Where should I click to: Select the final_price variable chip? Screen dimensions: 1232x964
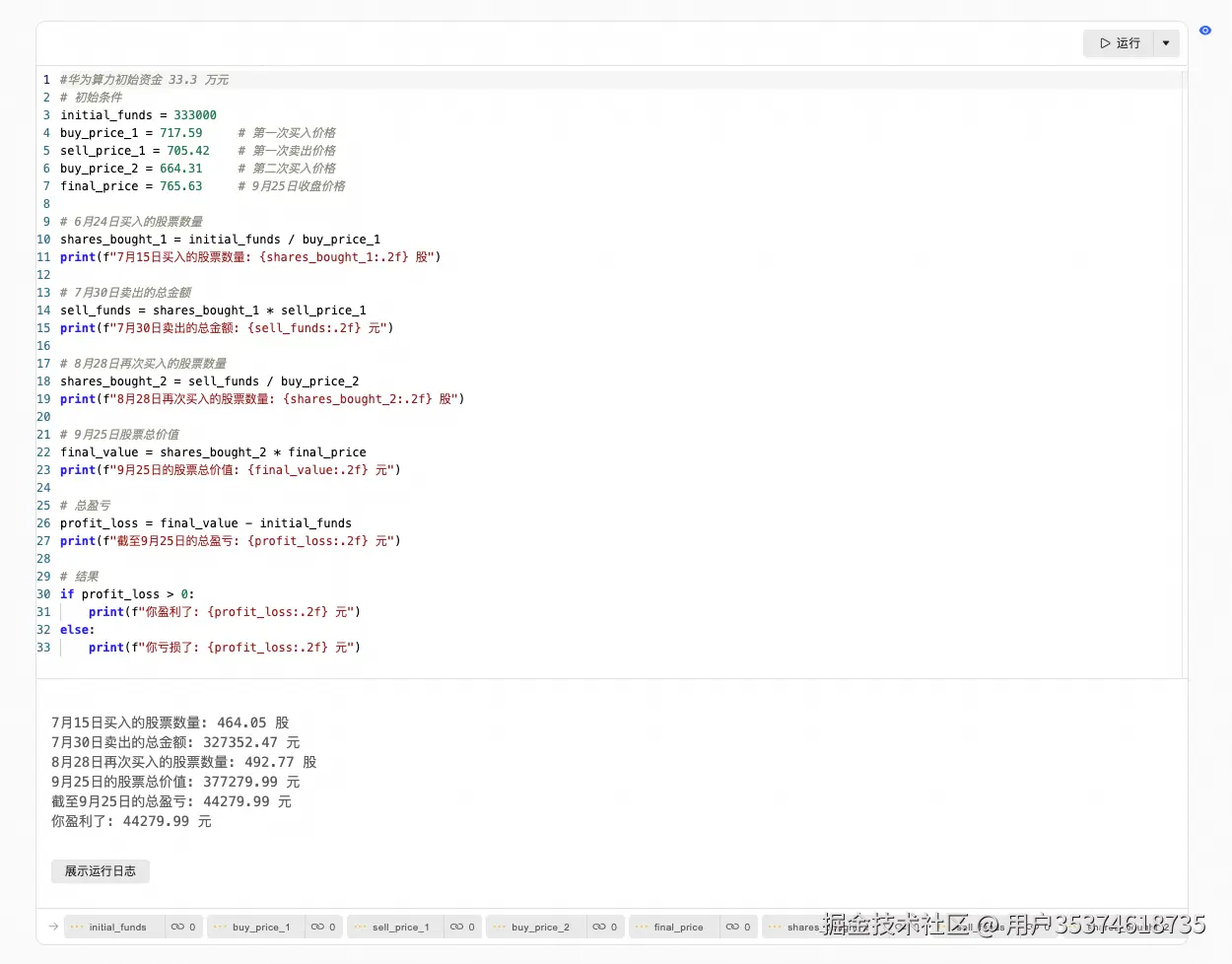[x=680, y=927]
